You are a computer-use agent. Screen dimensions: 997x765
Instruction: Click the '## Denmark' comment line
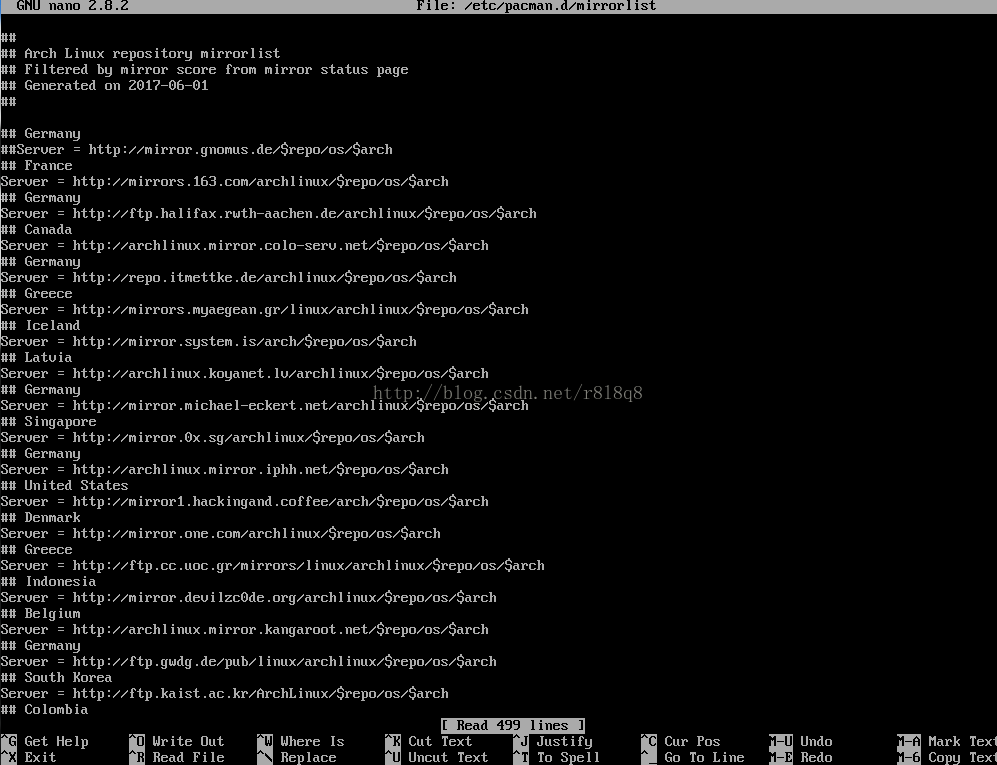pos(40,518)
